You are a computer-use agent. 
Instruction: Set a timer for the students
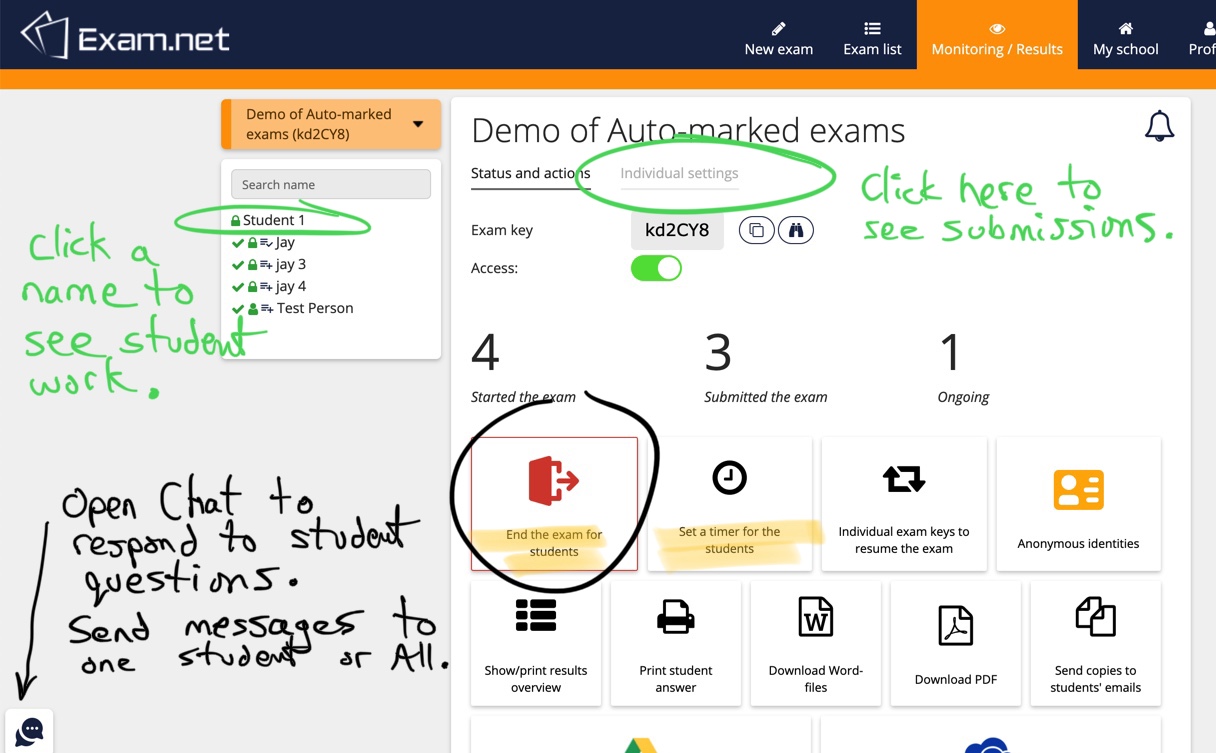click(729, 504)
